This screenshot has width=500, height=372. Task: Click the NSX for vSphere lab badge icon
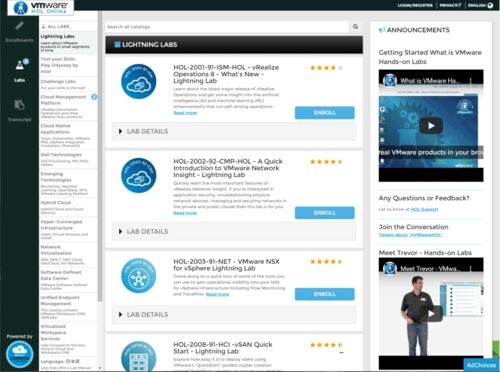click(x=138, y=276)
